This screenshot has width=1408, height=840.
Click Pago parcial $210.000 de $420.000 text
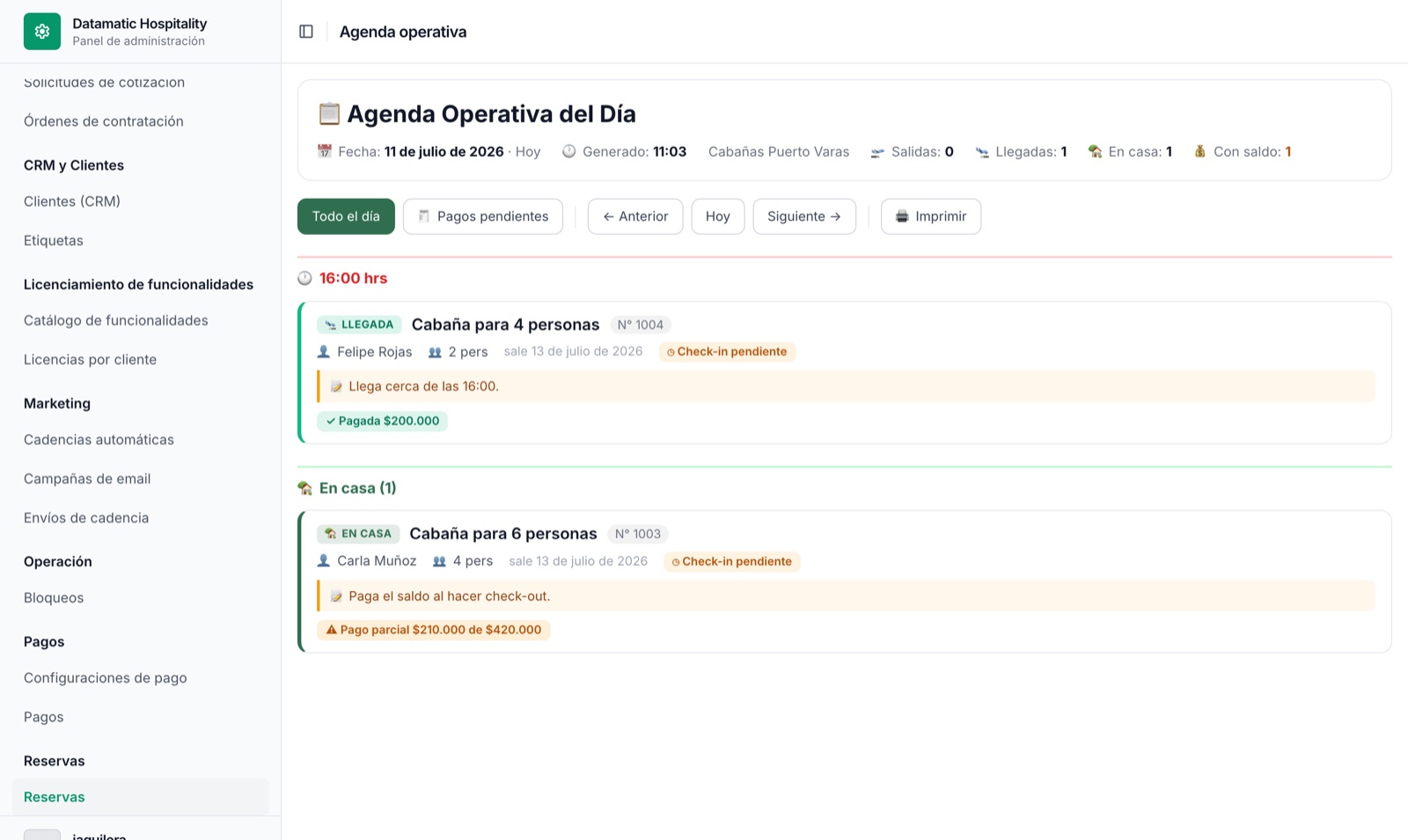tap(441, 630)
